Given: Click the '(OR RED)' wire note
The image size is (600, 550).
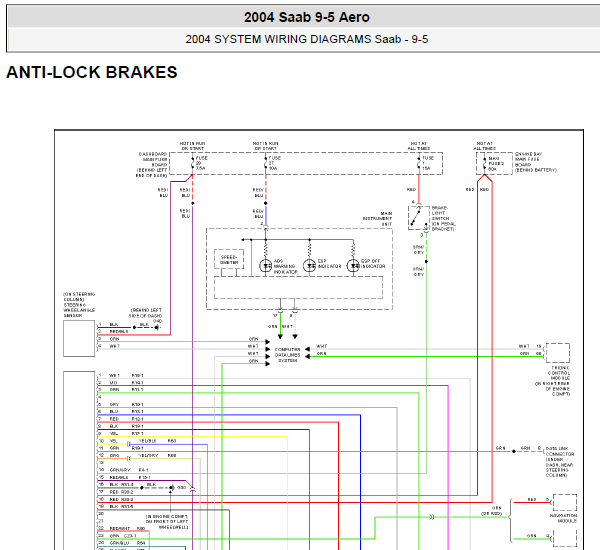Looking at the screenshot, I should point(492,513).
